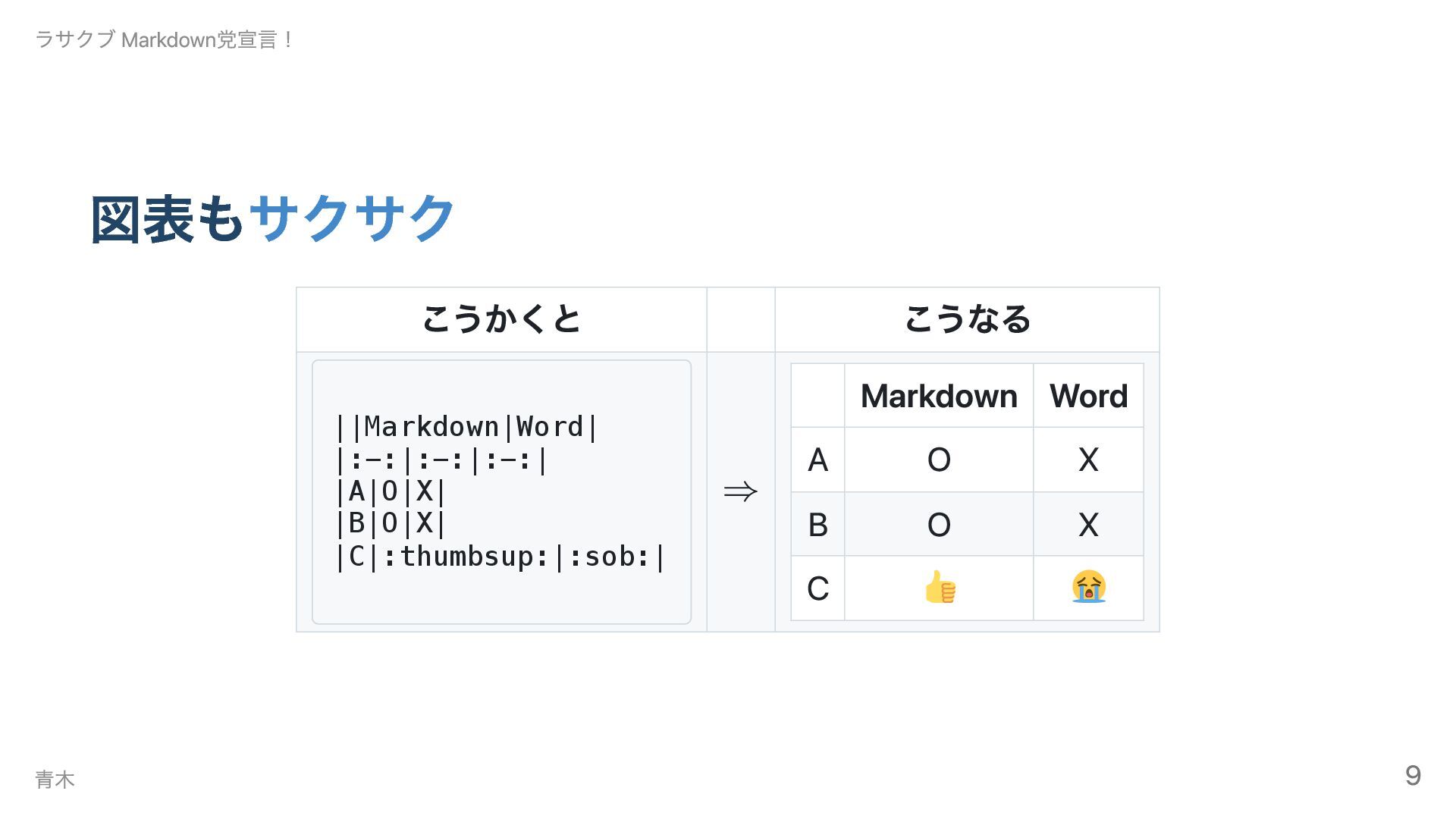
Task: Click the page number 9
Action: pyautogui.click(x=1413, y=775)
